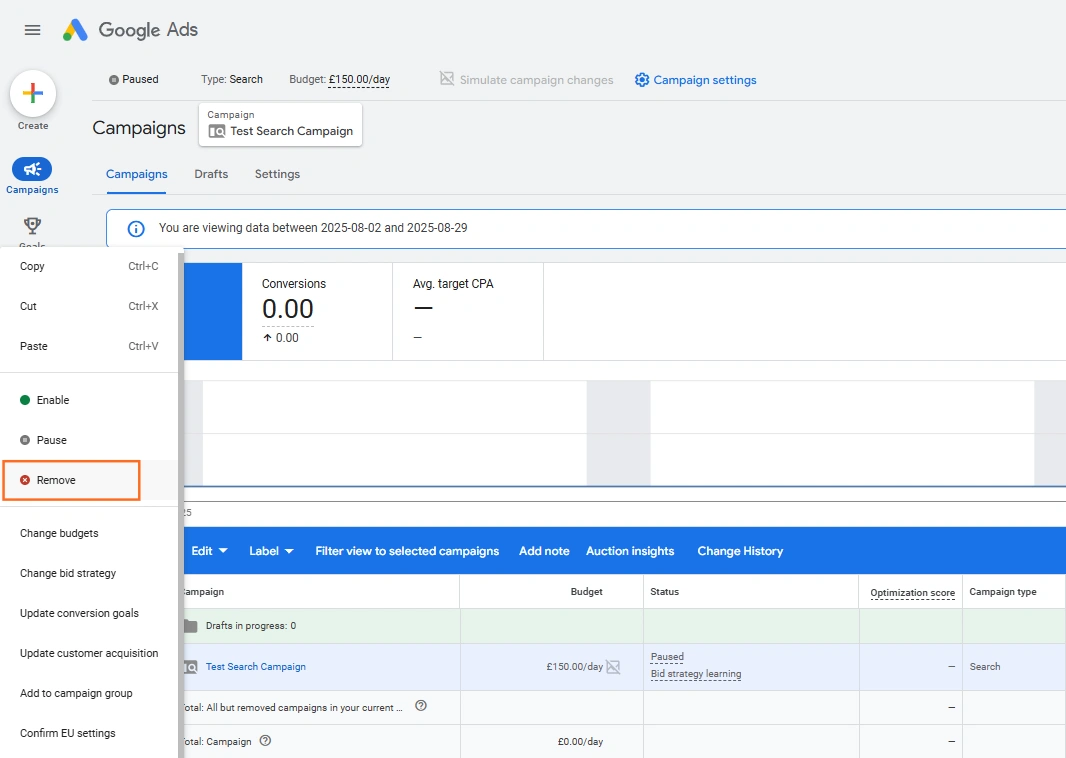Select the Avg. target CPA metric card
Viewport: 1066px width, 758px height.
coord(468,311)
